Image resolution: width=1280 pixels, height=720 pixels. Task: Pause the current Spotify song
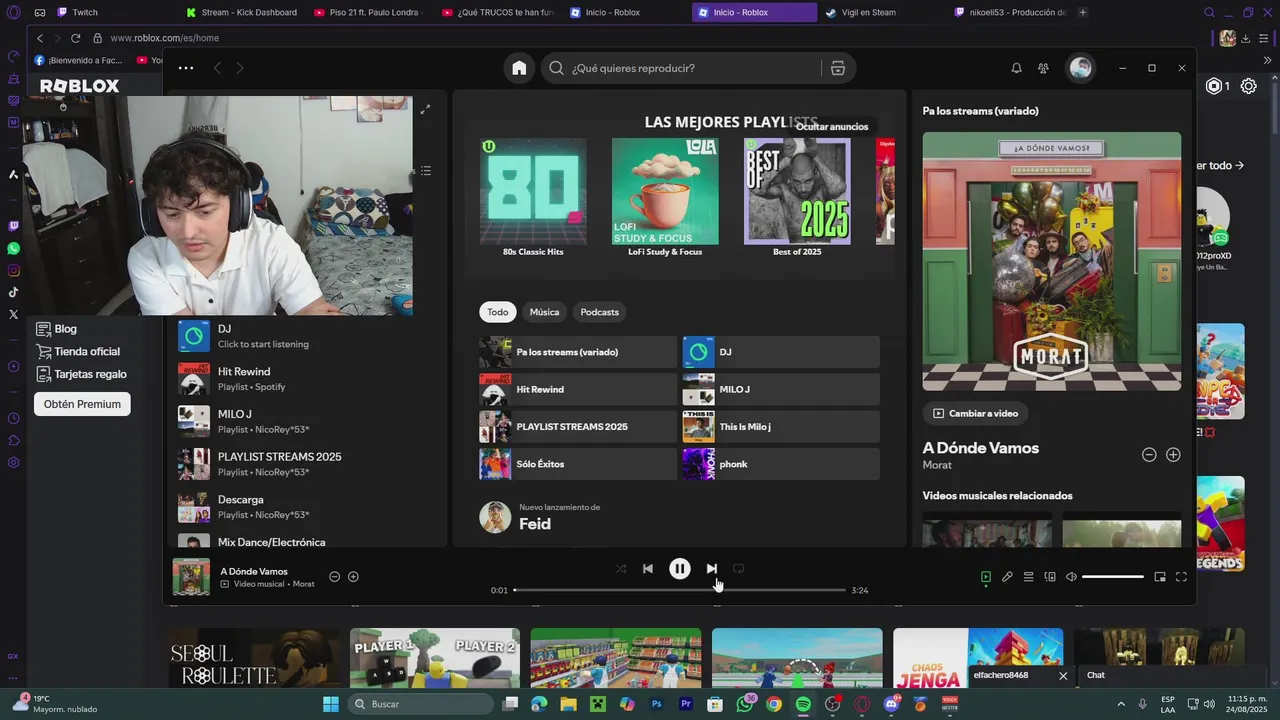pyautogui.click(x=679, y=568)
